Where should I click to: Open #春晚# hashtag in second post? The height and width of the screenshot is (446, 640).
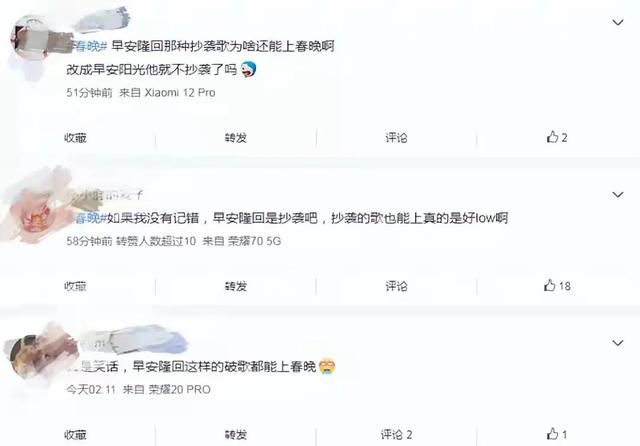coord(88,218)
